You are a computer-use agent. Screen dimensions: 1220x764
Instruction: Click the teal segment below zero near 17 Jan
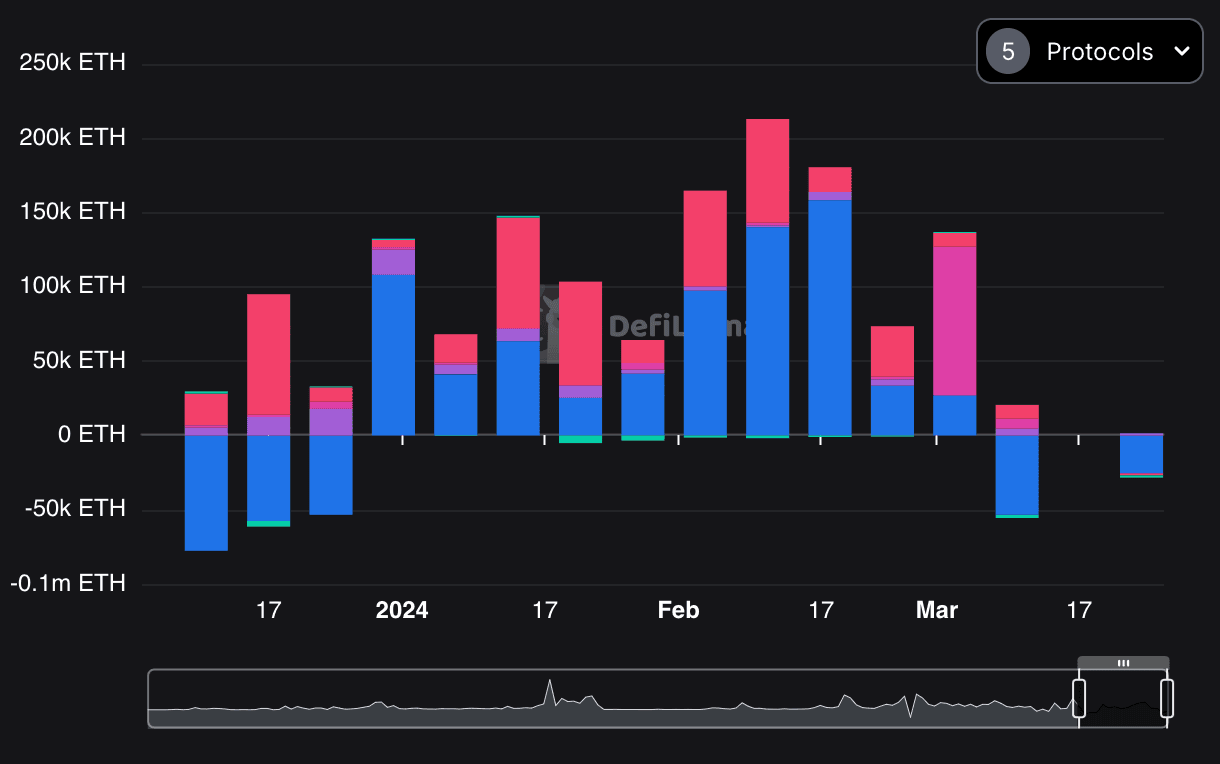coord(580,439)
